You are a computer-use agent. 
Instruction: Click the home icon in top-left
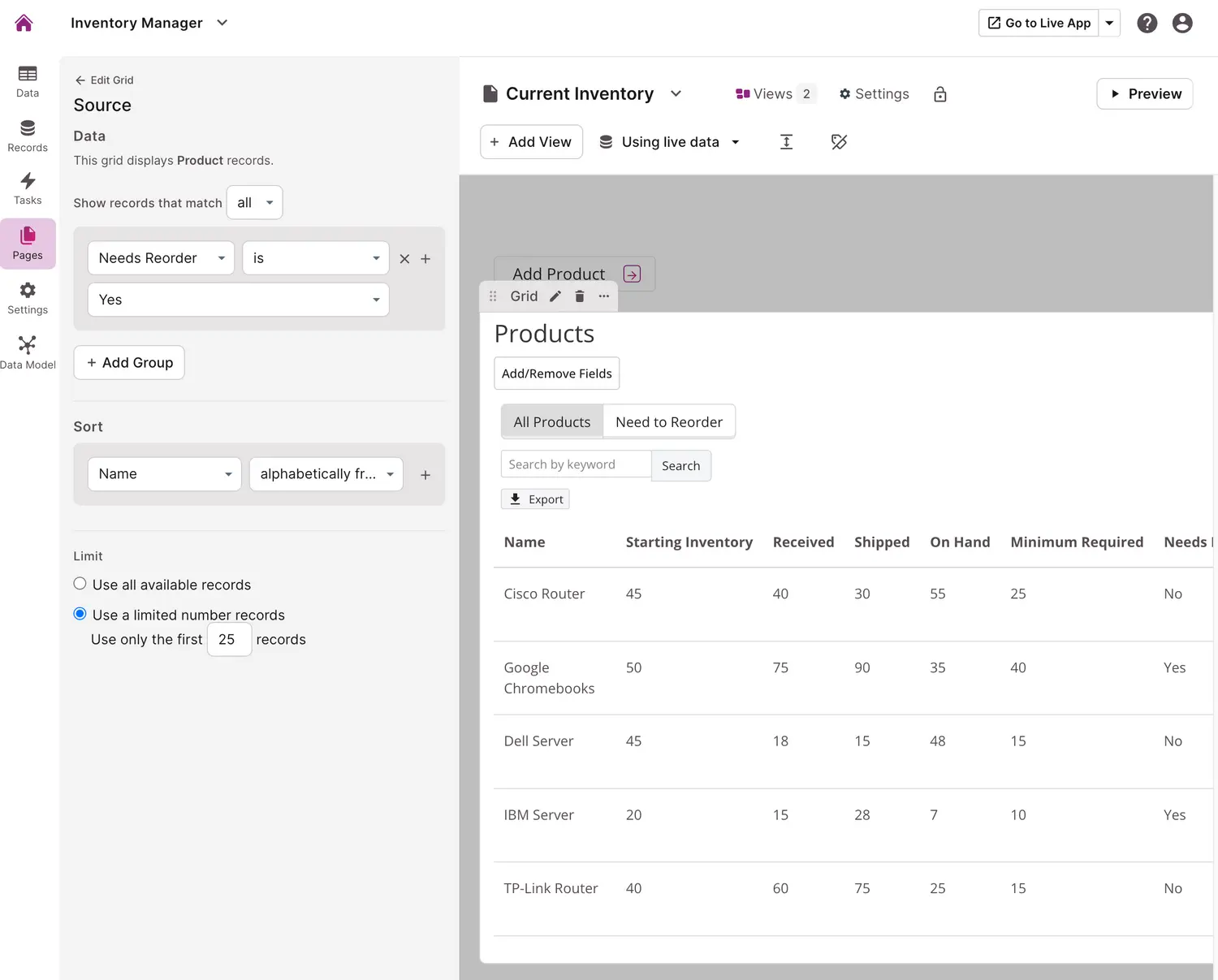[24, 23]
